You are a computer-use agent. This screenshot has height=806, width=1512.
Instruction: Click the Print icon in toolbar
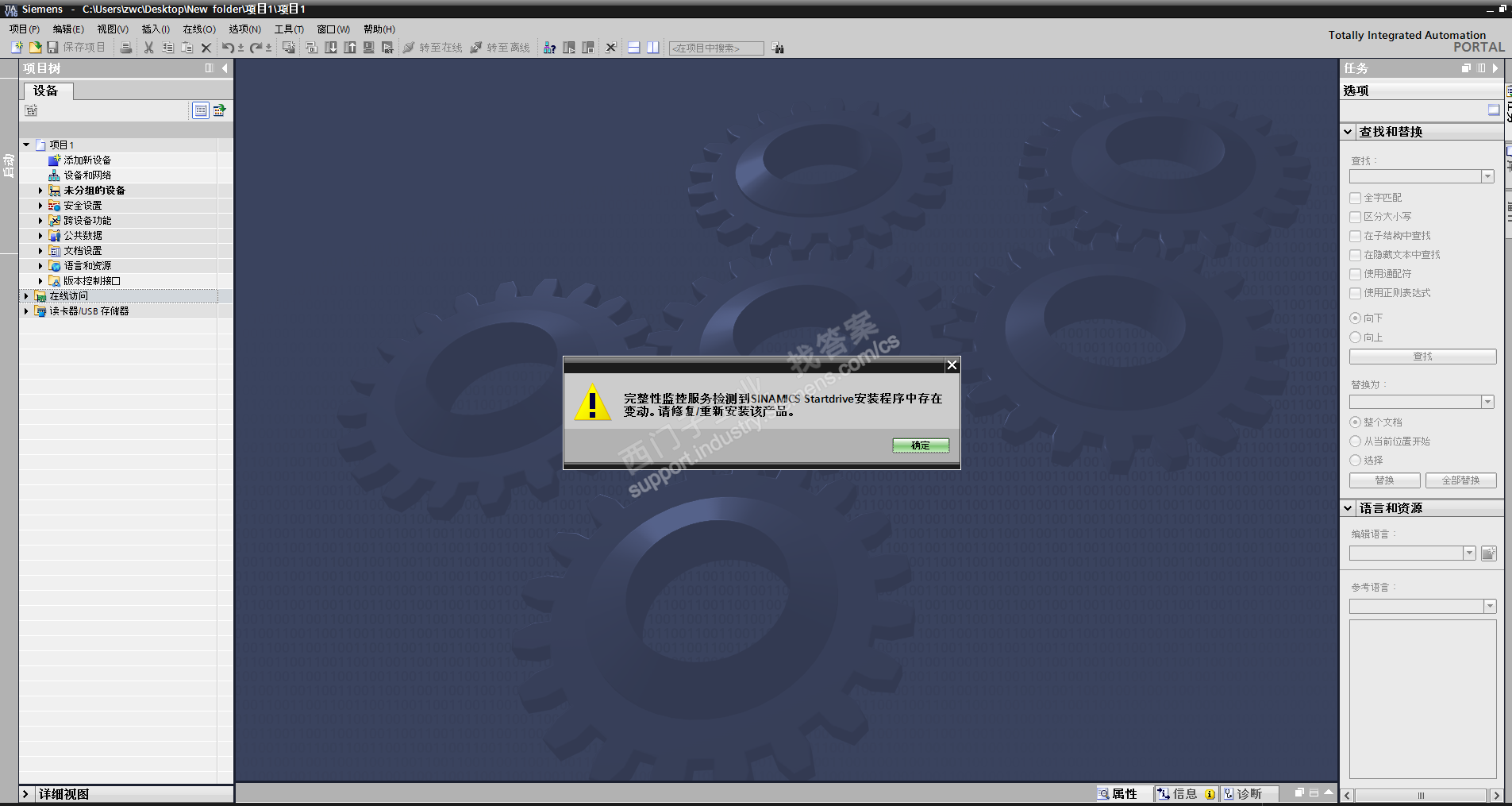(x=125, y=48)
